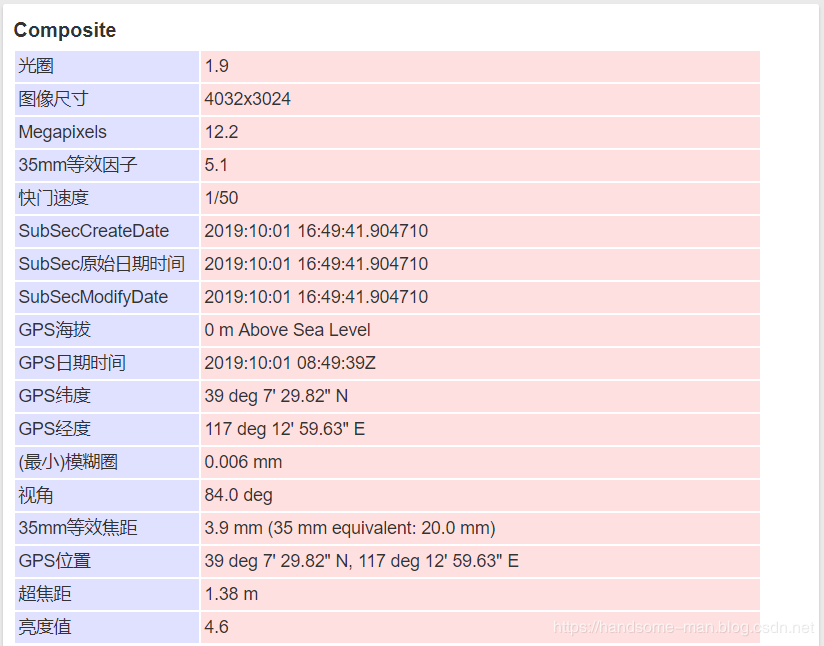
Task: Click the SubSecCreateDate label
Action: click(x=94, y=231)
